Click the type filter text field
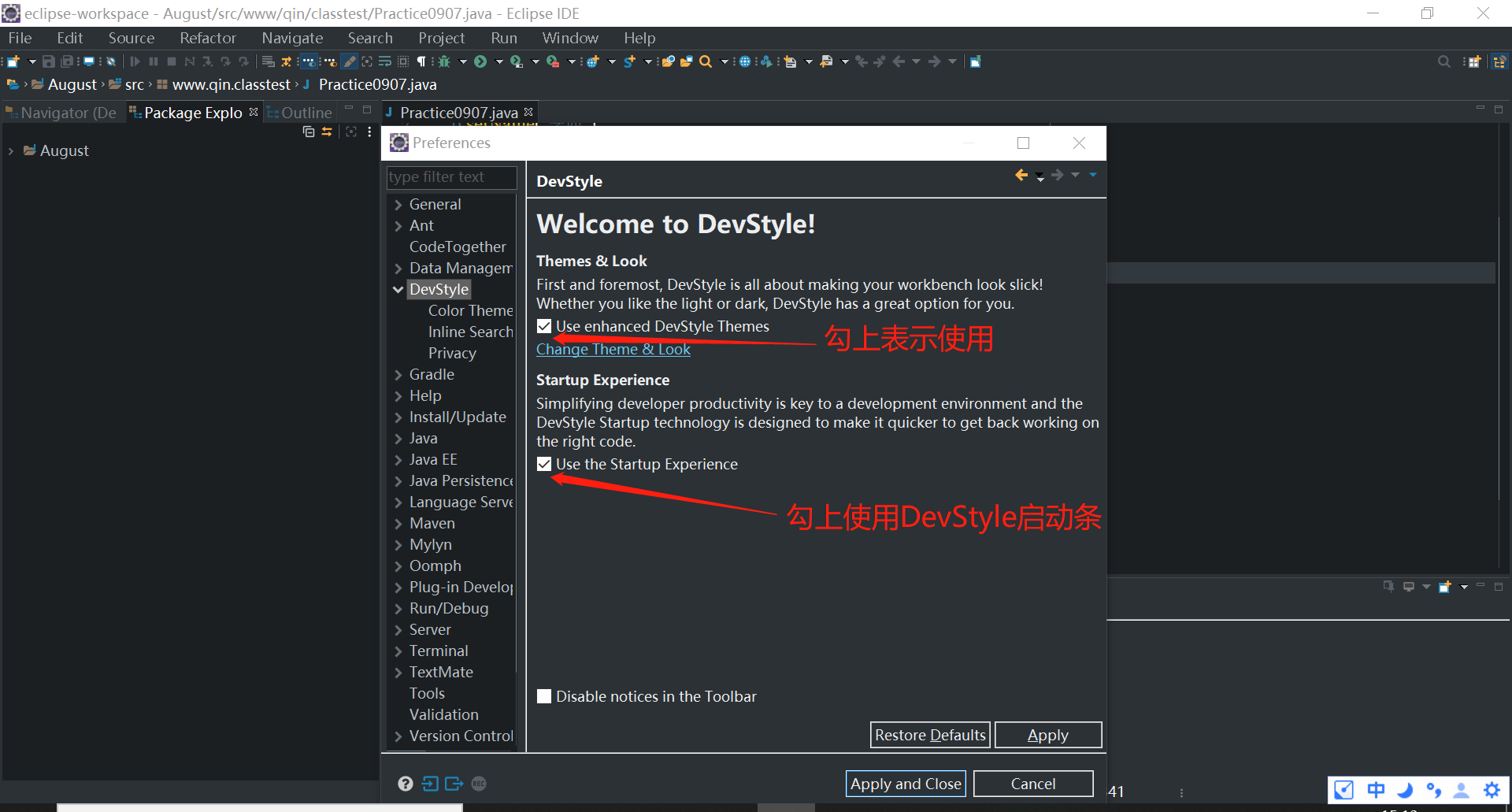 [451, 177]
